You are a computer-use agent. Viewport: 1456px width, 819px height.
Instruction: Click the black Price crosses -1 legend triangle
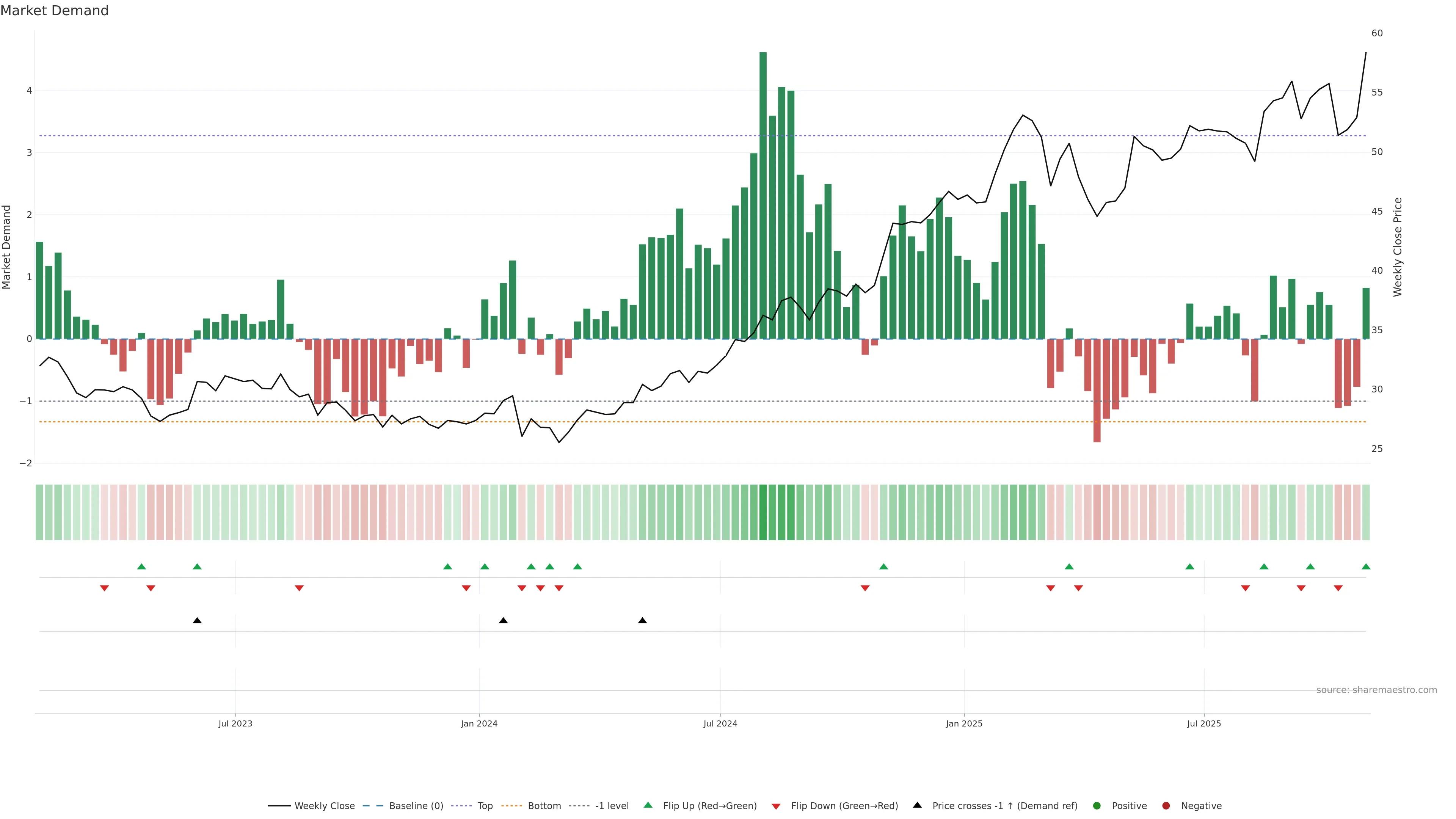pyautogui.click(x=917, y=805)
